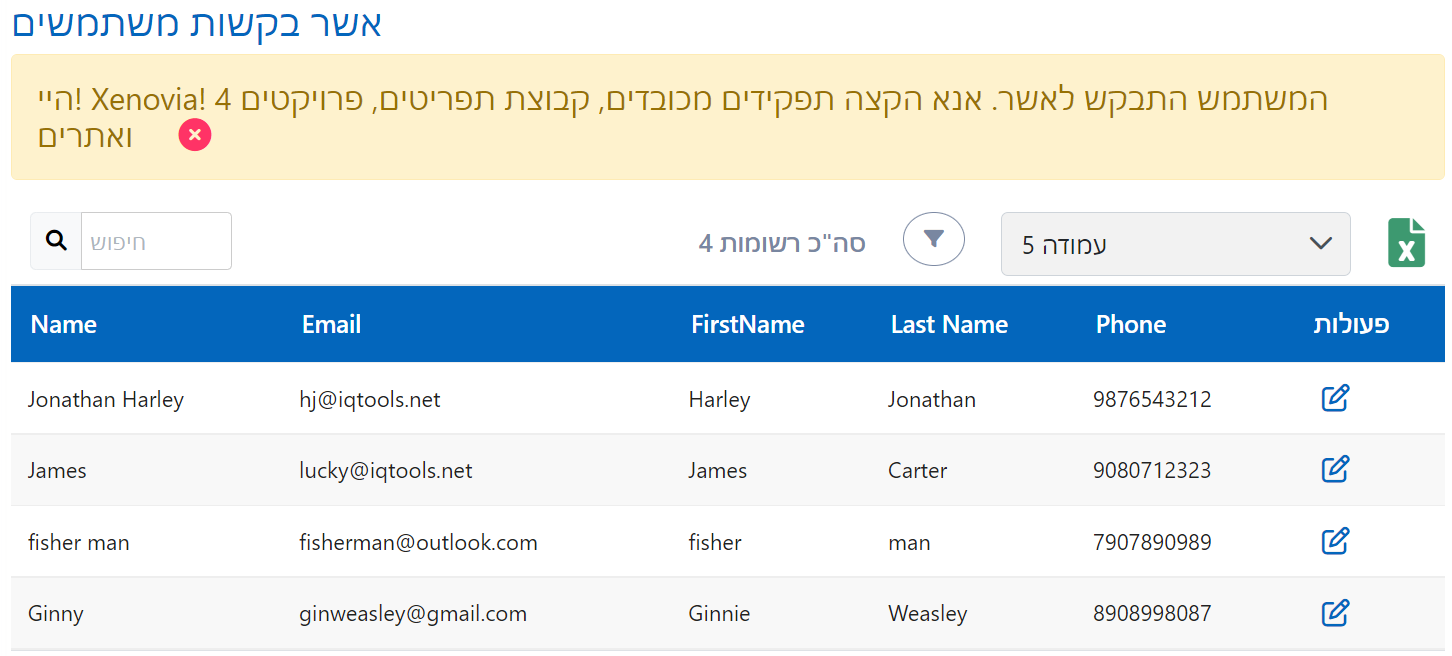The image size is (1452, 656).
Task: Open the page size dropdown showing 5
Action: [x=1175, y=244]
